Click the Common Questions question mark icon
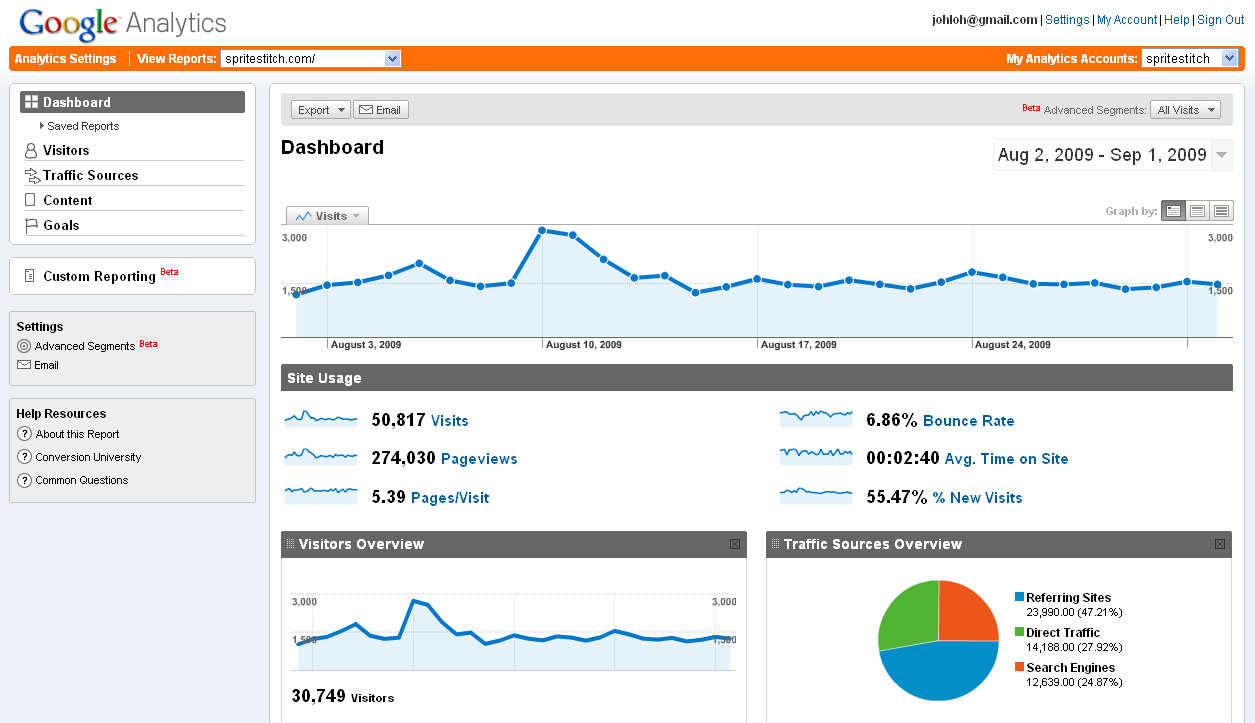The height and width of the screenshot is (723, 1255). (x=25, y=480)
